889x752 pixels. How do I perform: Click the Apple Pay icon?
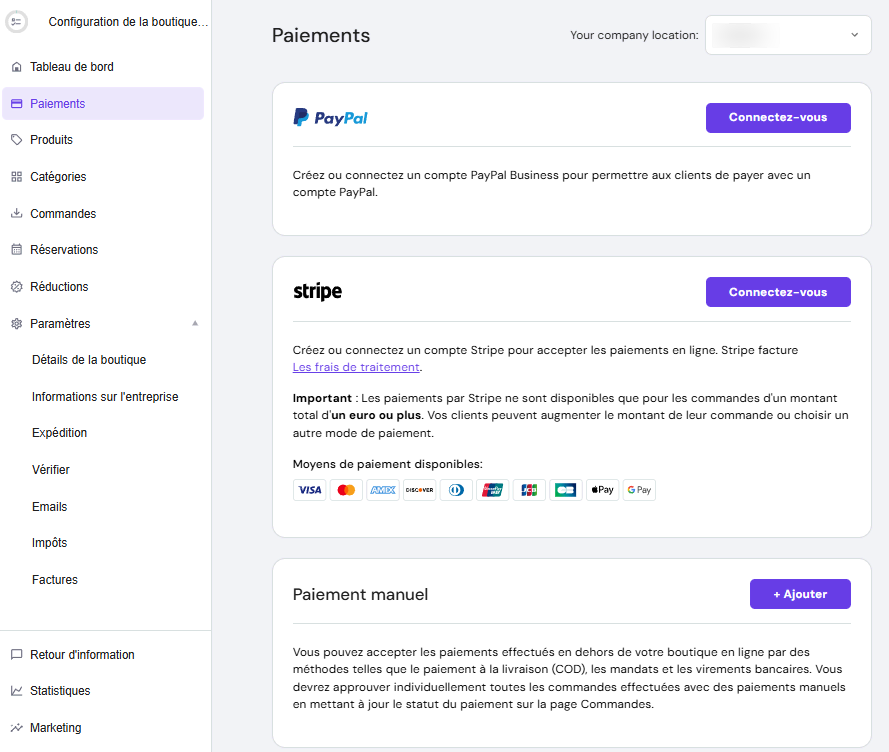602,490
